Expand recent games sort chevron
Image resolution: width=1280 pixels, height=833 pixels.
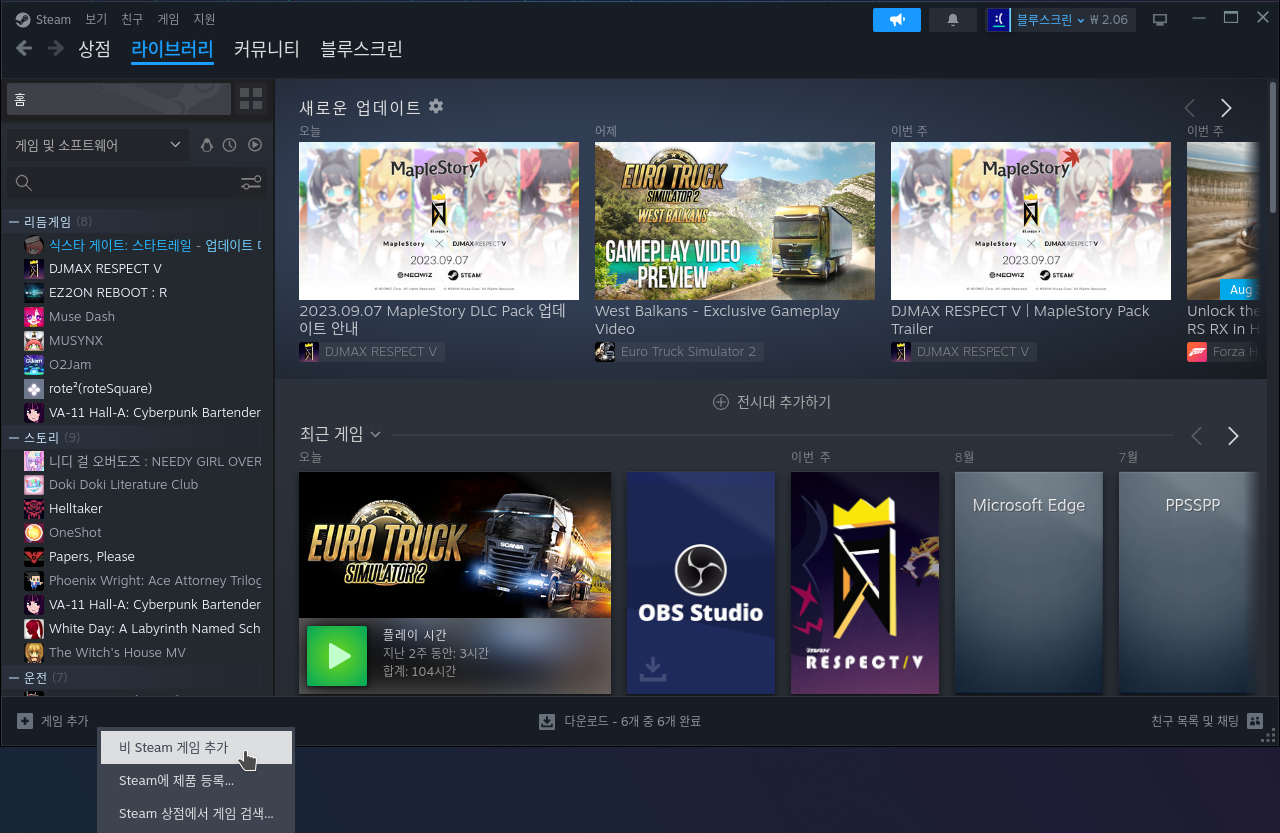(376, 435)
